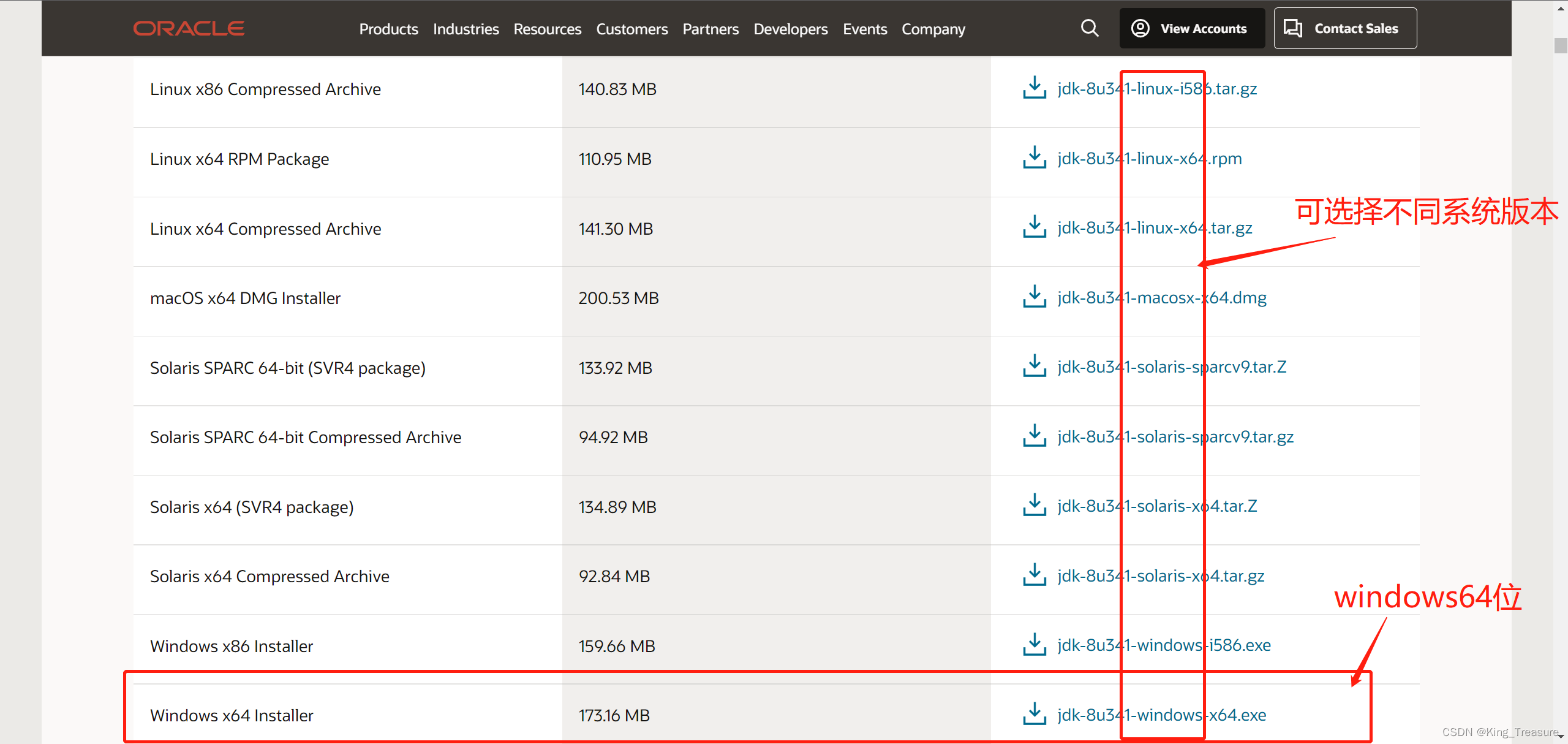
Task: Open the search magnifier icon
Action: point(1090,28)
